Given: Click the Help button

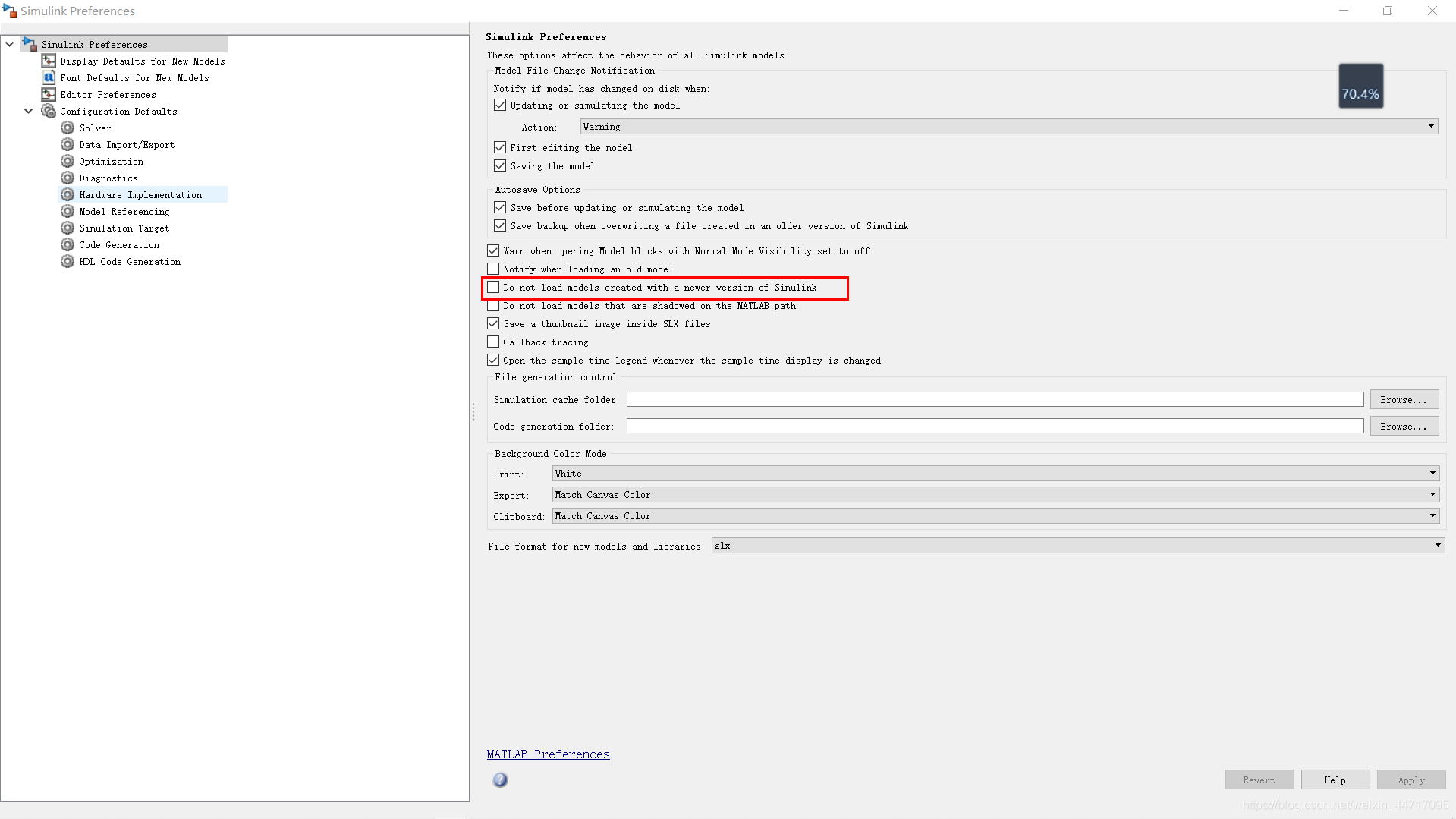Looking at the screenshot, I should tap(1335, 780).
